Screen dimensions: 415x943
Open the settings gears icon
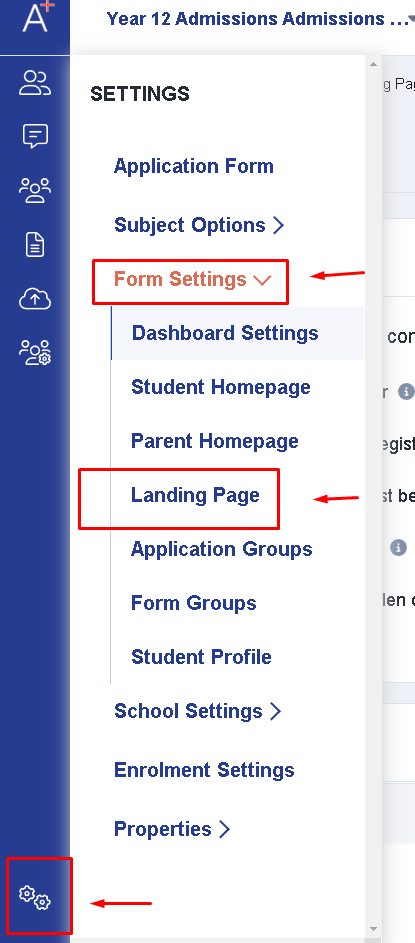point(35,897)
